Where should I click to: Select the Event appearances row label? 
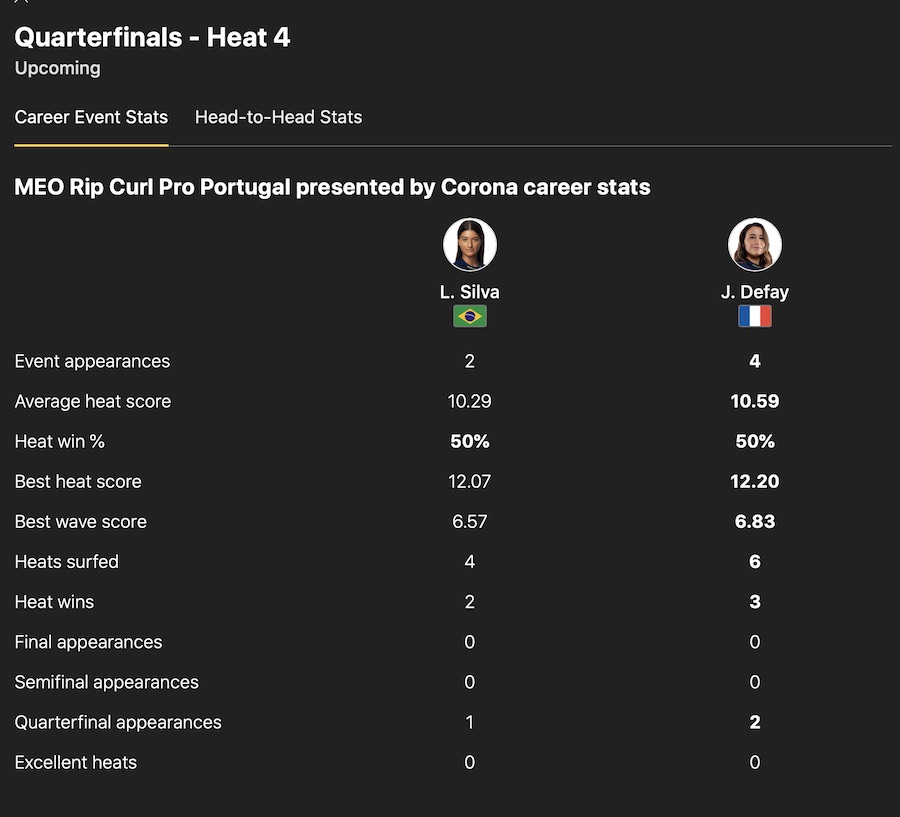click(92, 361)
